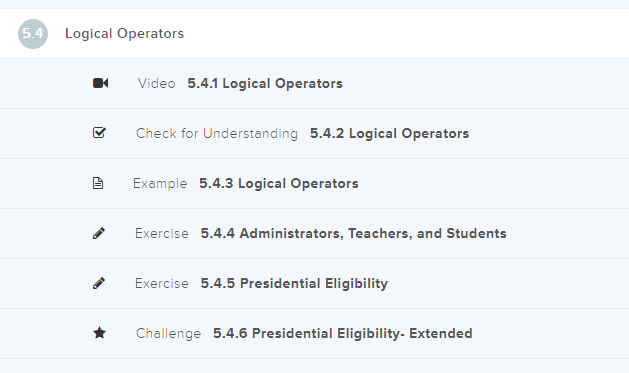Click the Example type label

click(x=160, y=184)
